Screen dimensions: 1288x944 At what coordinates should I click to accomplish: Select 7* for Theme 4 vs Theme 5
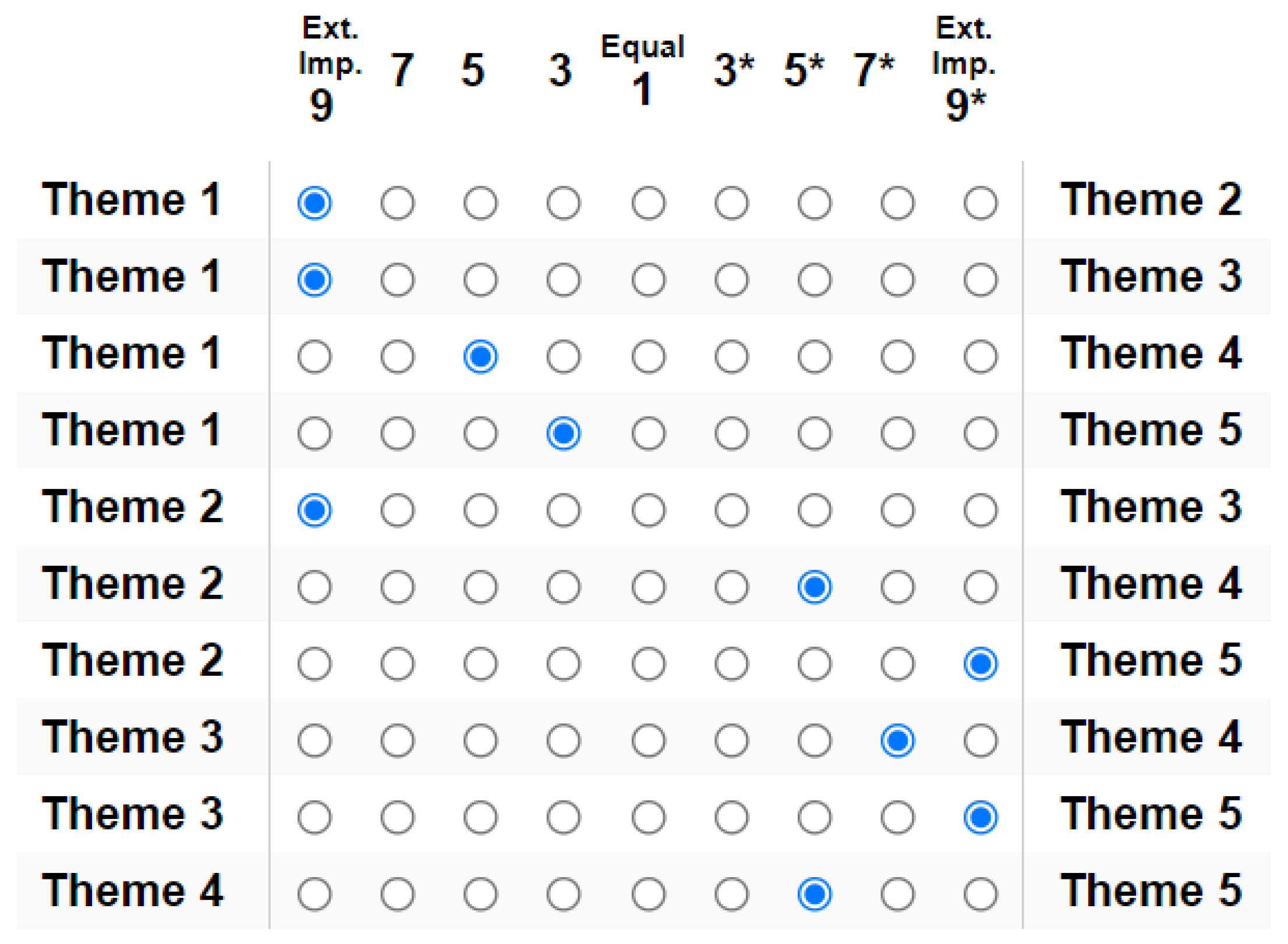point(897,894)
